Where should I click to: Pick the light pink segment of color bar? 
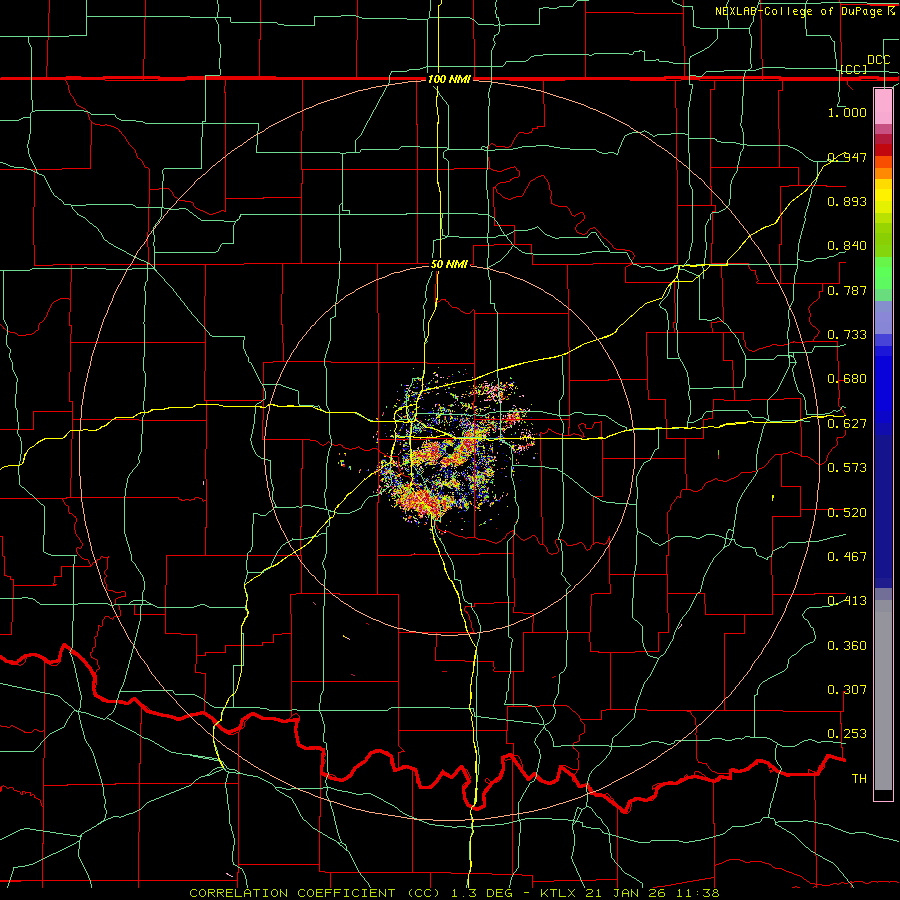(883, 106)
